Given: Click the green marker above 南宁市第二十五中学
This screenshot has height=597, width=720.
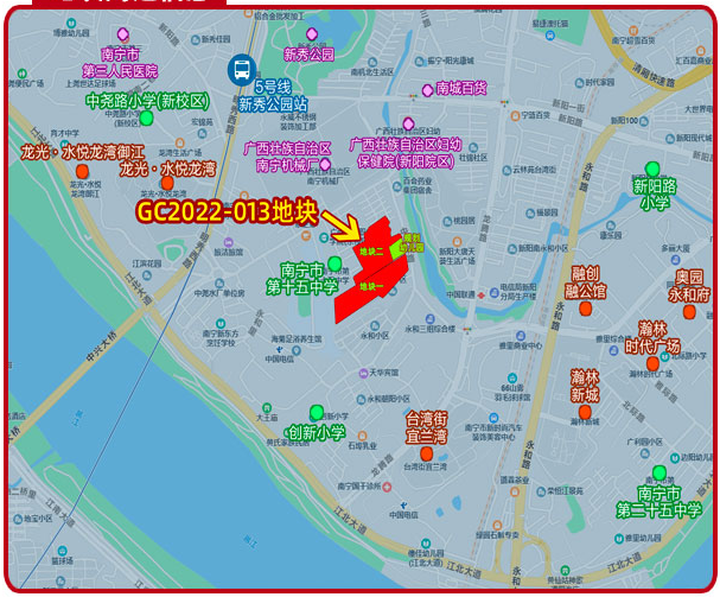Looking at the screenshot, I should 659,472.
